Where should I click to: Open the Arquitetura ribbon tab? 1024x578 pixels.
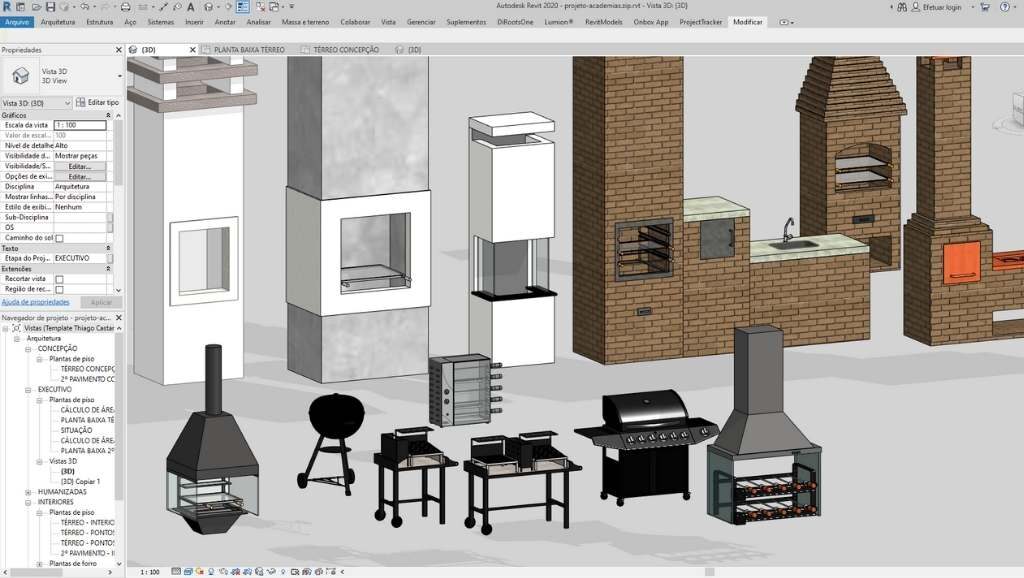(x=58, y=21)
